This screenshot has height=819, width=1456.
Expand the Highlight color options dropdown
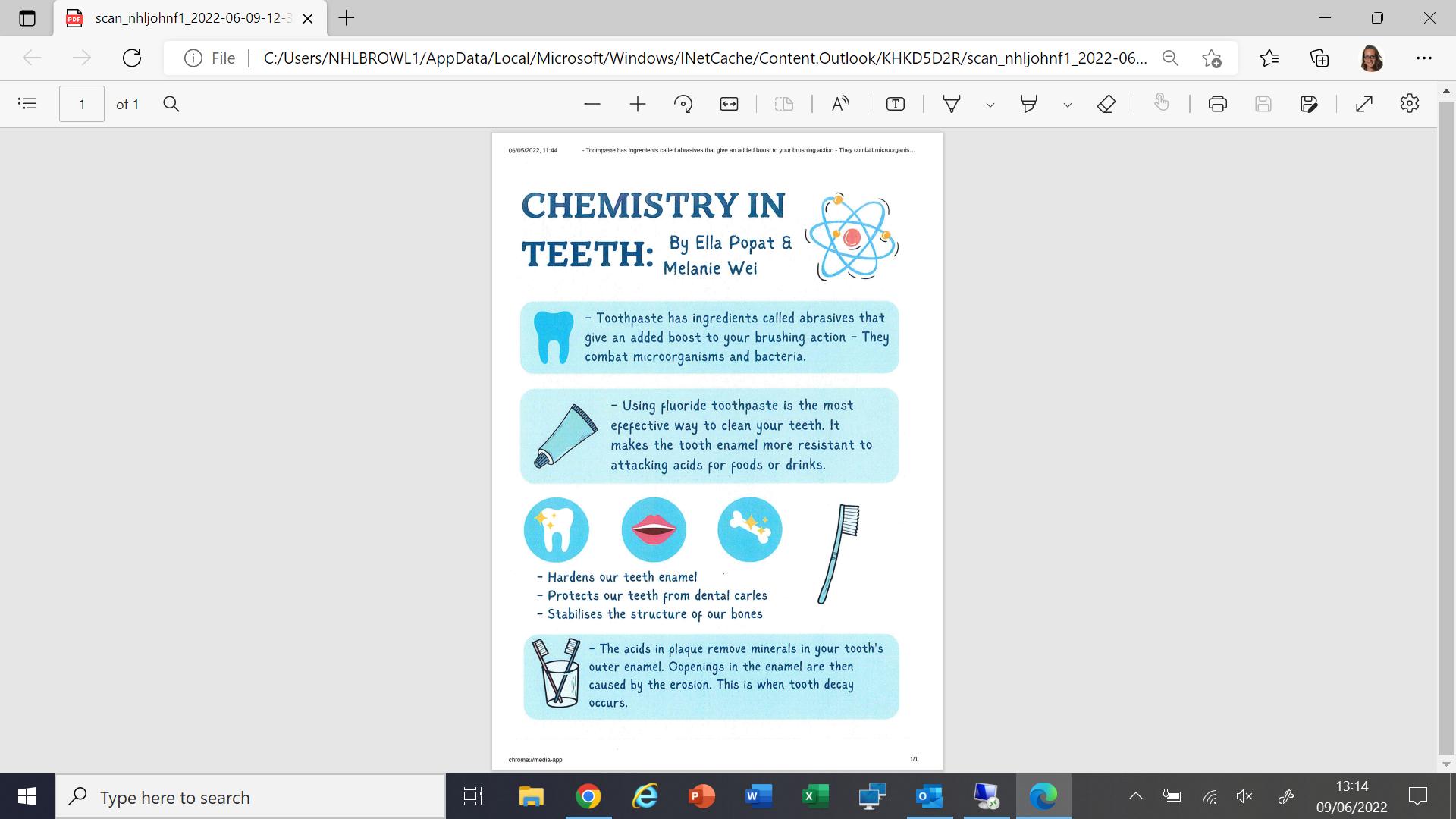tap(1067, 105)
